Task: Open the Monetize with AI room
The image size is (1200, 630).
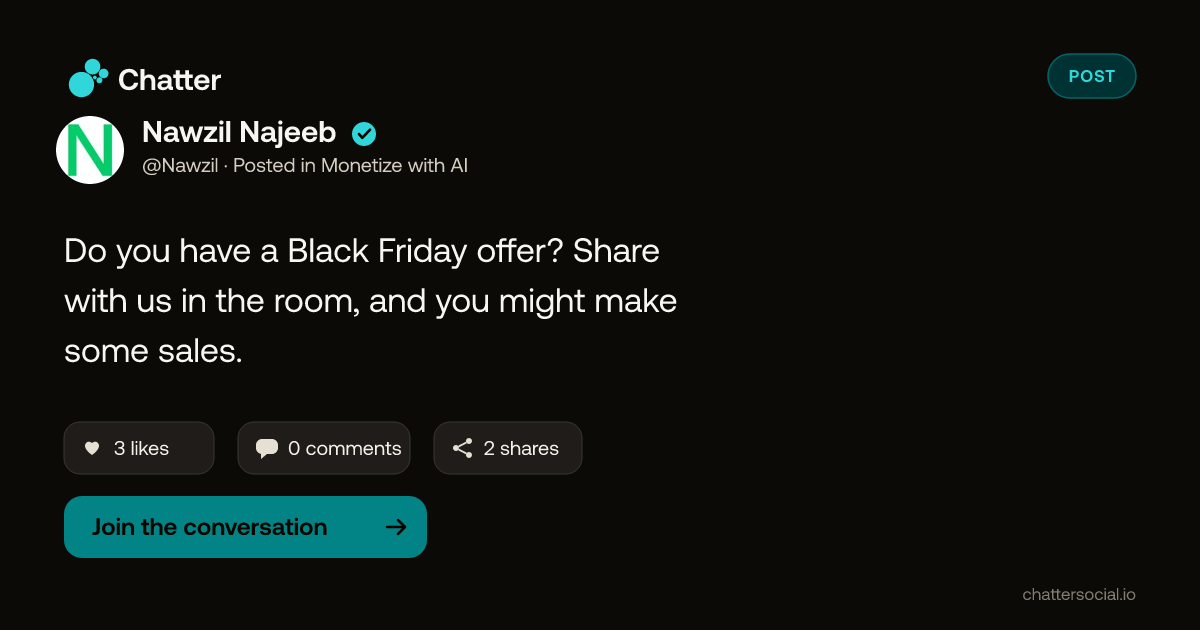Action: coord(394,166)
